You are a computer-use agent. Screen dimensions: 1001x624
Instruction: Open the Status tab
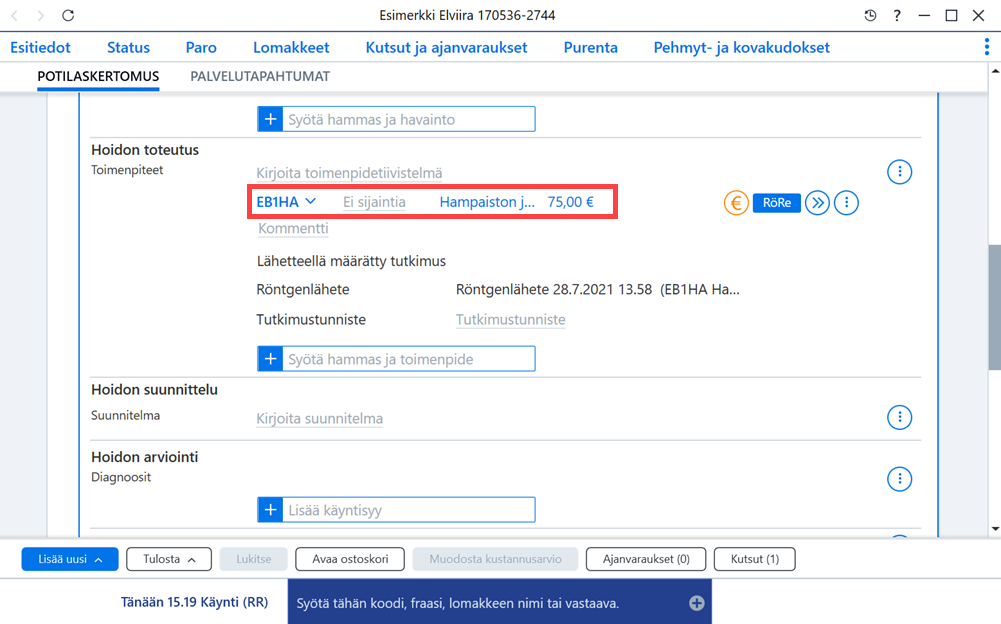point(128,47)
